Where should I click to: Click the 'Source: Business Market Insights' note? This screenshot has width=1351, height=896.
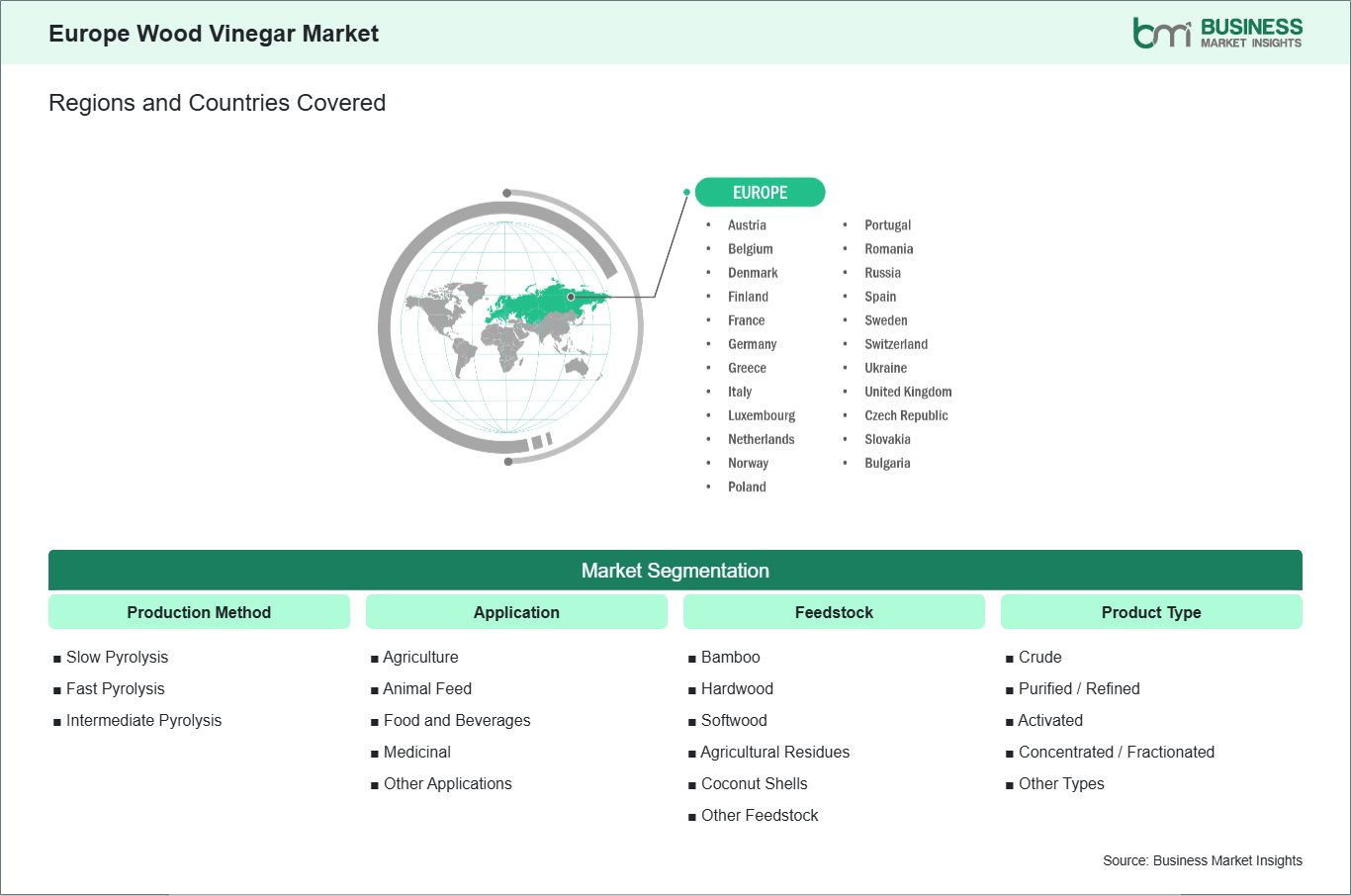[1203, 860]
